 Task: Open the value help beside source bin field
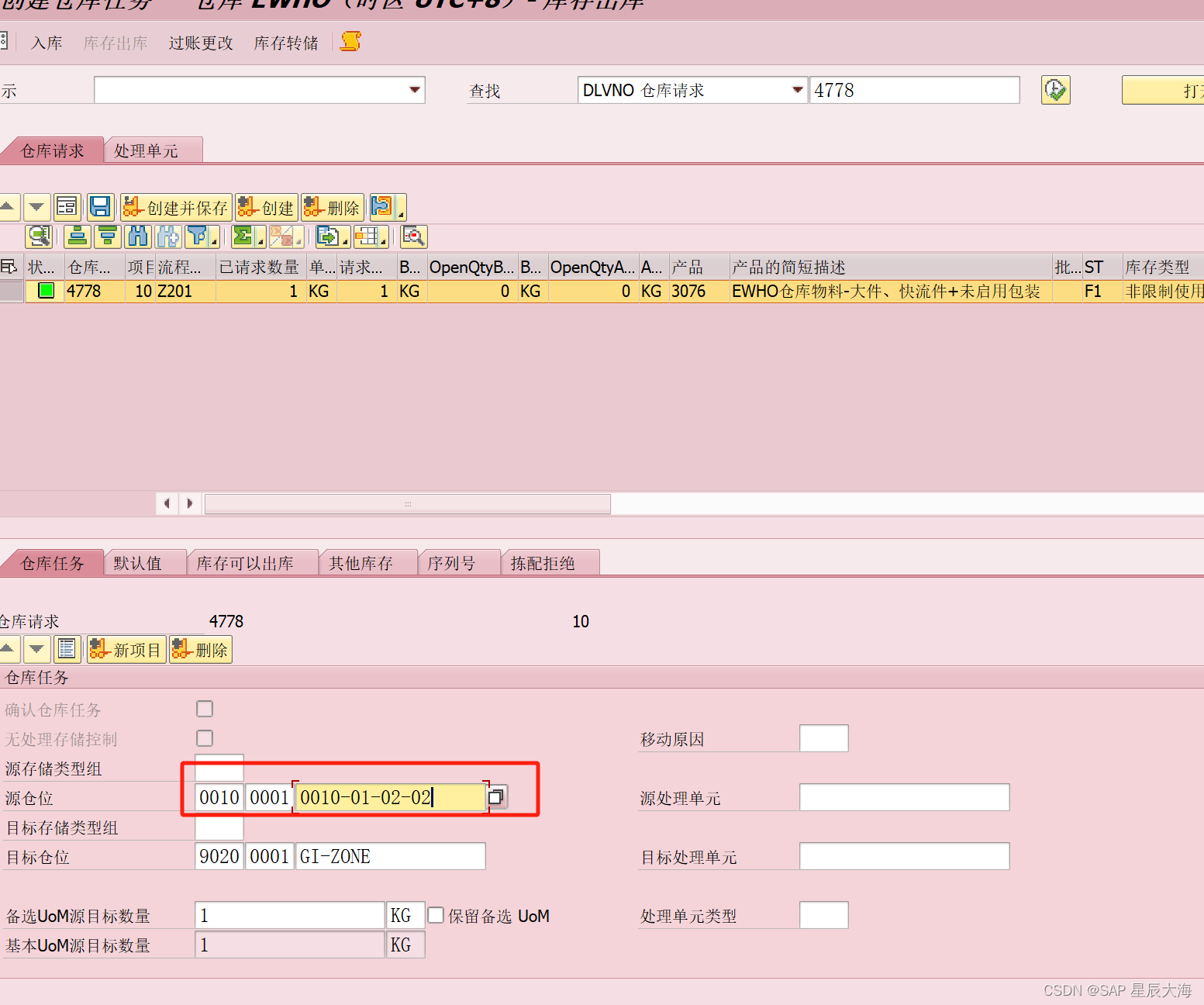[x=496, y=797]
